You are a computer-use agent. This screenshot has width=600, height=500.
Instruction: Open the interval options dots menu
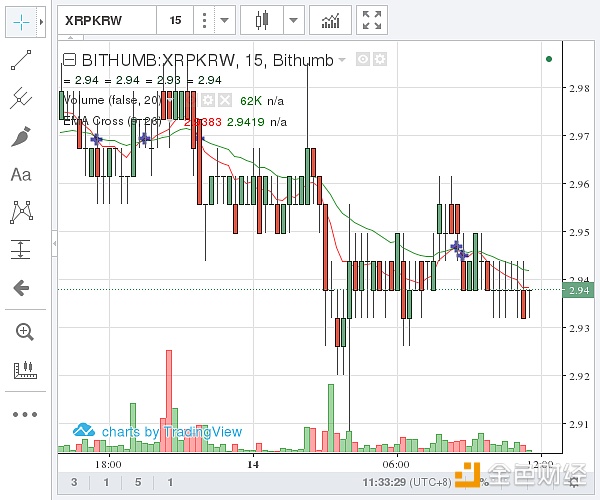click(204, 20)
